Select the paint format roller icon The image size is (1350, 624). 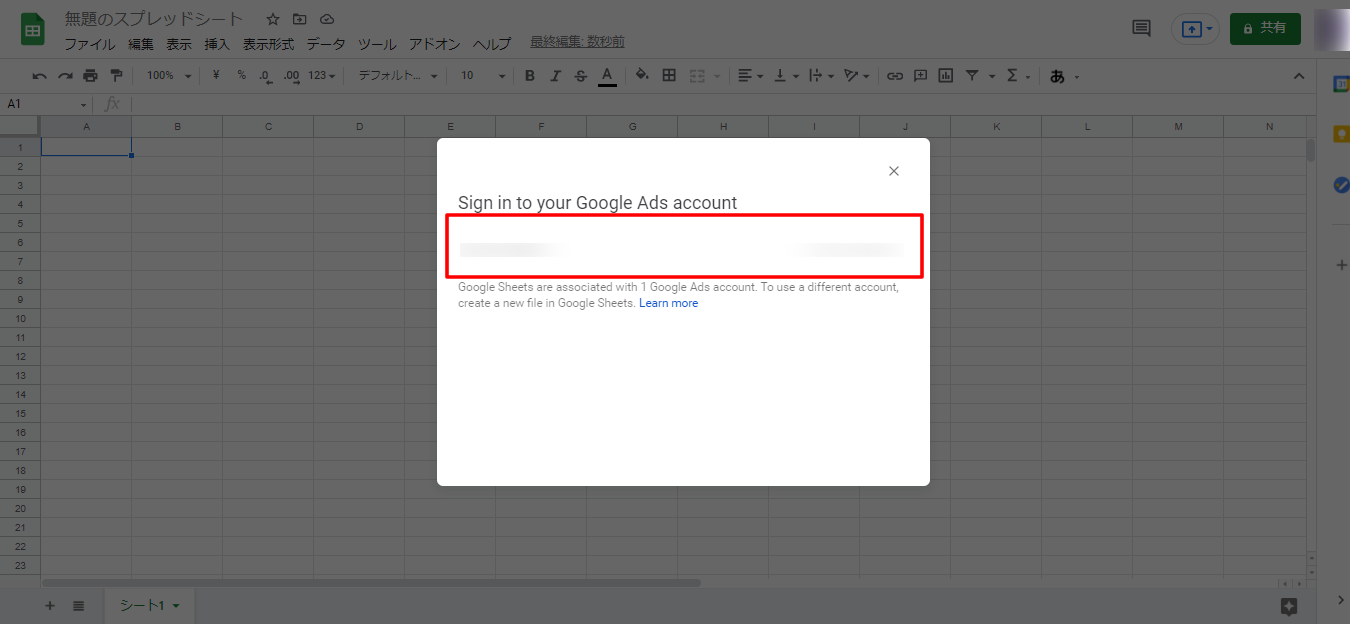(116, 75)
